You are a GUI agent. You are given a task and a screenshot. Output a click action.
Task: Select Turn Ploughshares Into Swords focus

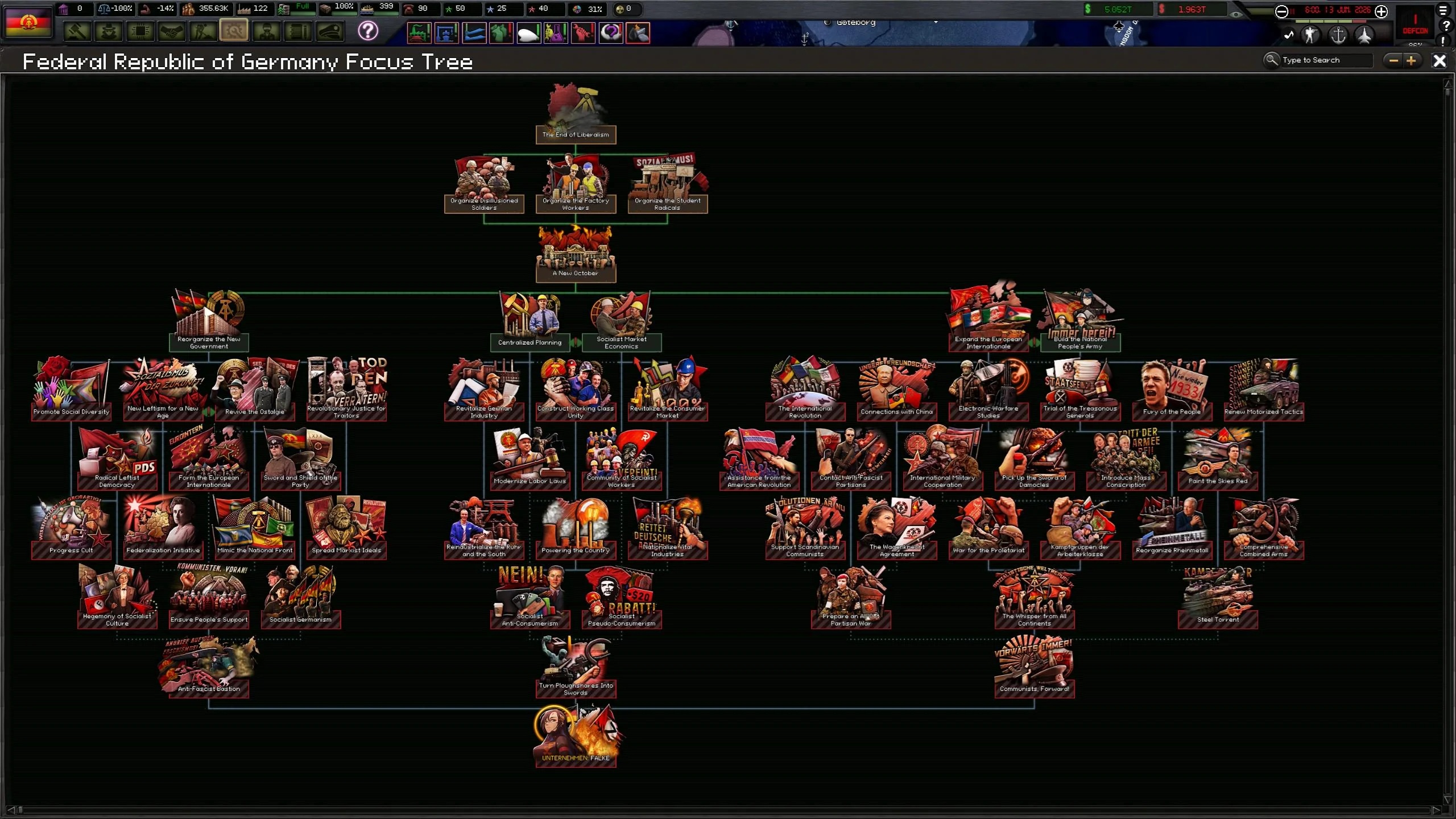(x=576, y=668)
